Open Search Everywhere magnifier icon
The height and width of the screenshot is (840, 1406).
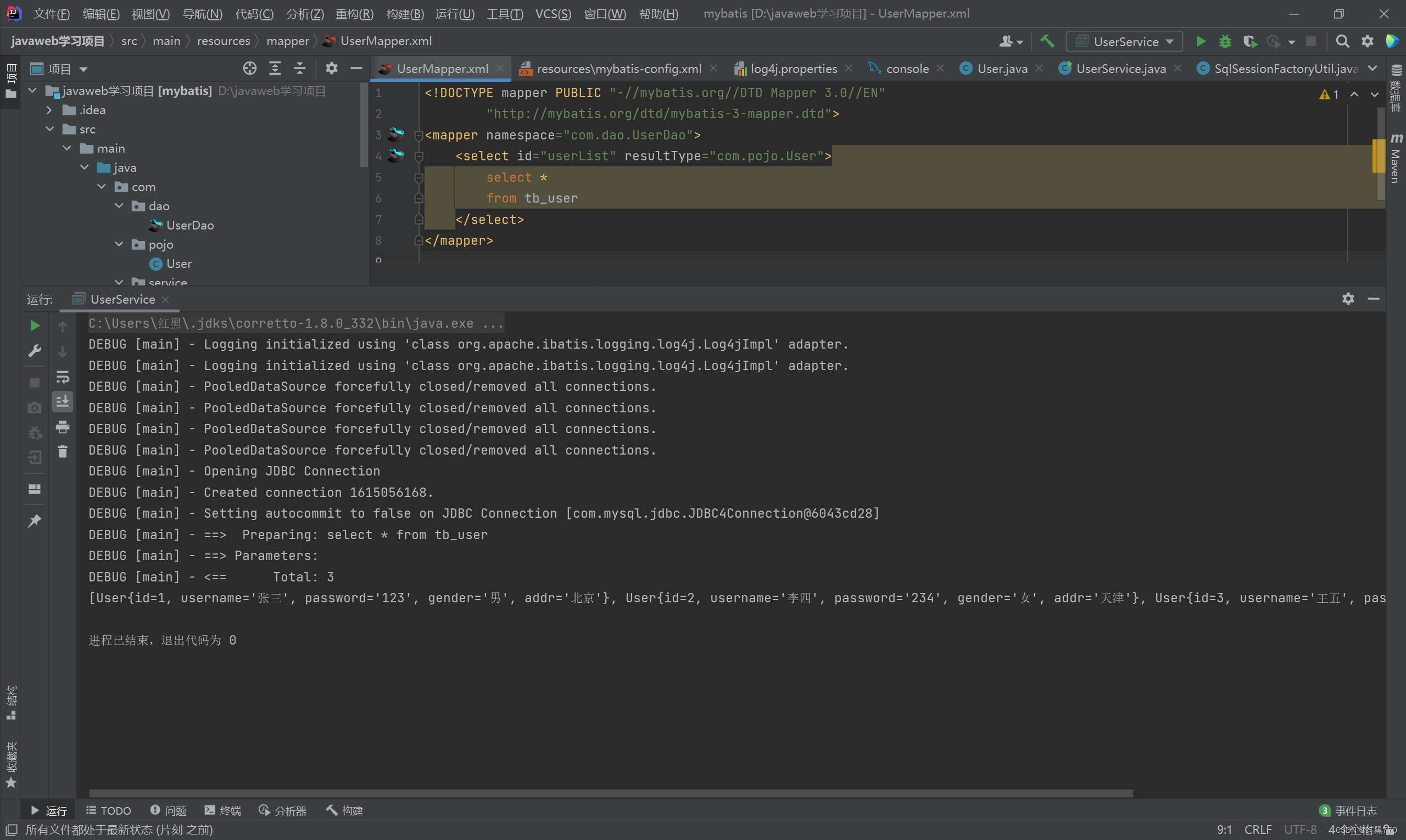[1342, 41]
